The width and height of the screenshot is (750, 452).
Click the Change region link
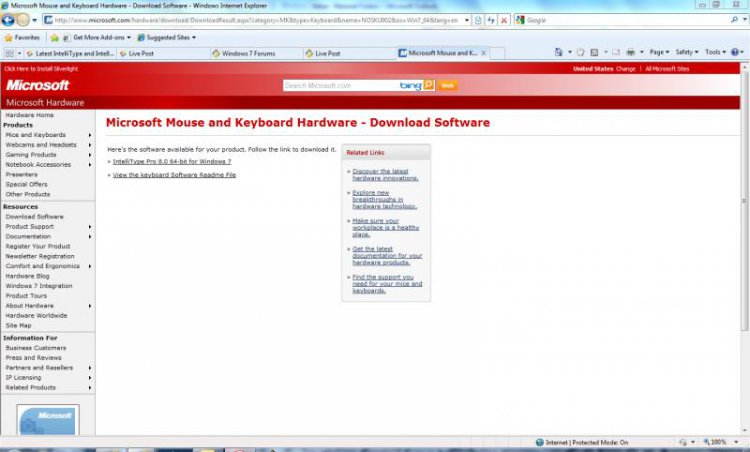click(x=626, y=69)
